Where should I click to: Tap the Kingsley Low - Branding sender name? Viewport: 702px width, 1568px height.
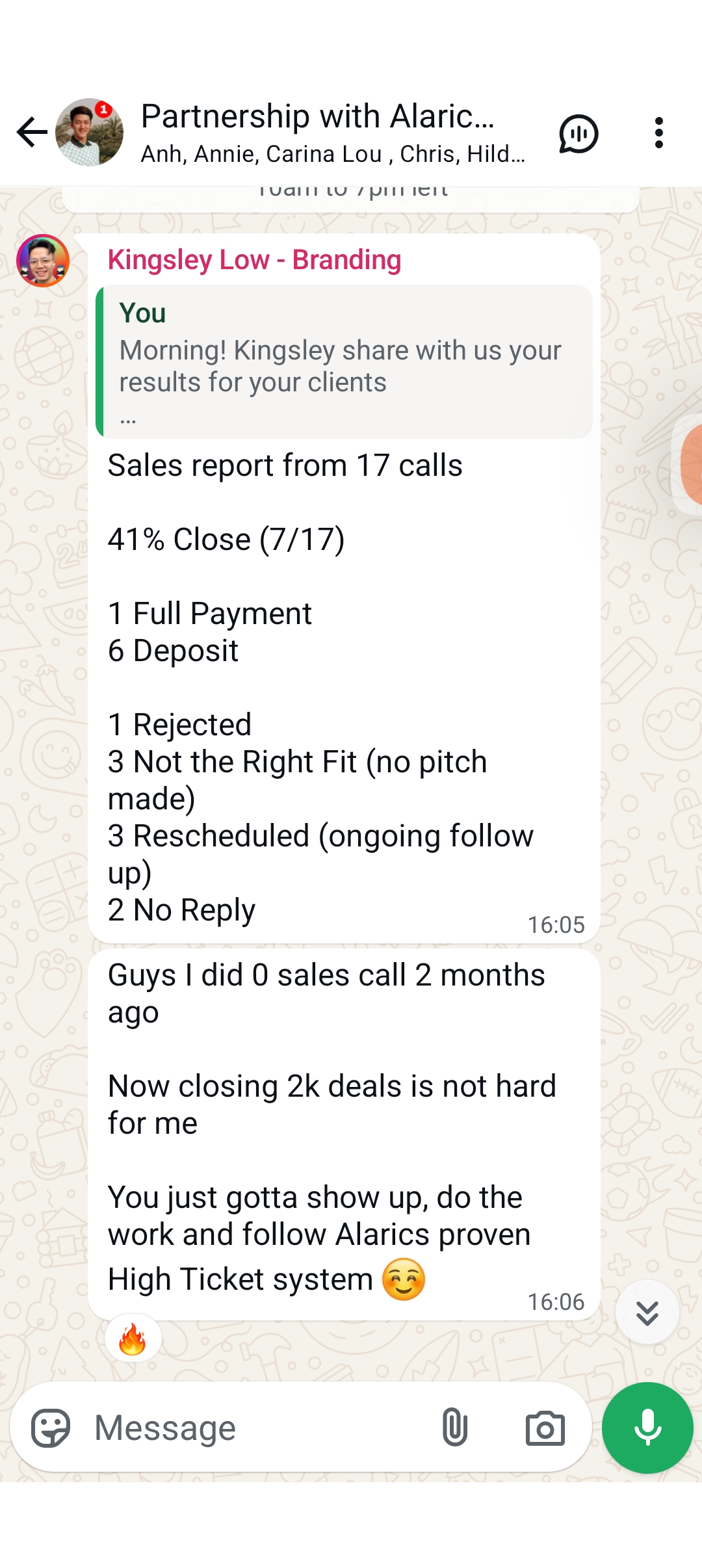click(x=254, y=260)
